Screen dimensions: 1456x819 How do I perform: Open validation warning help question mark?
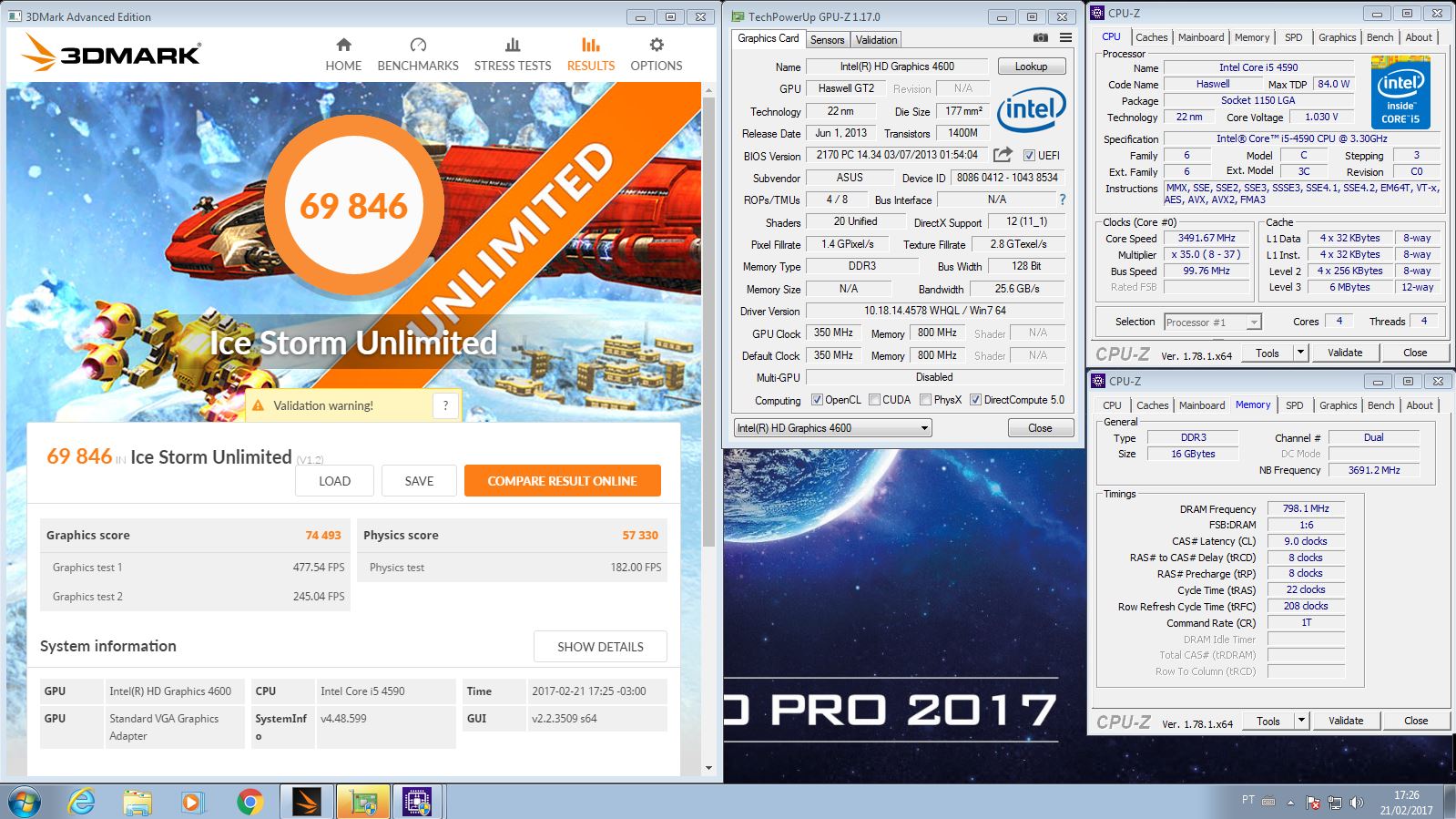coord(445,405)
